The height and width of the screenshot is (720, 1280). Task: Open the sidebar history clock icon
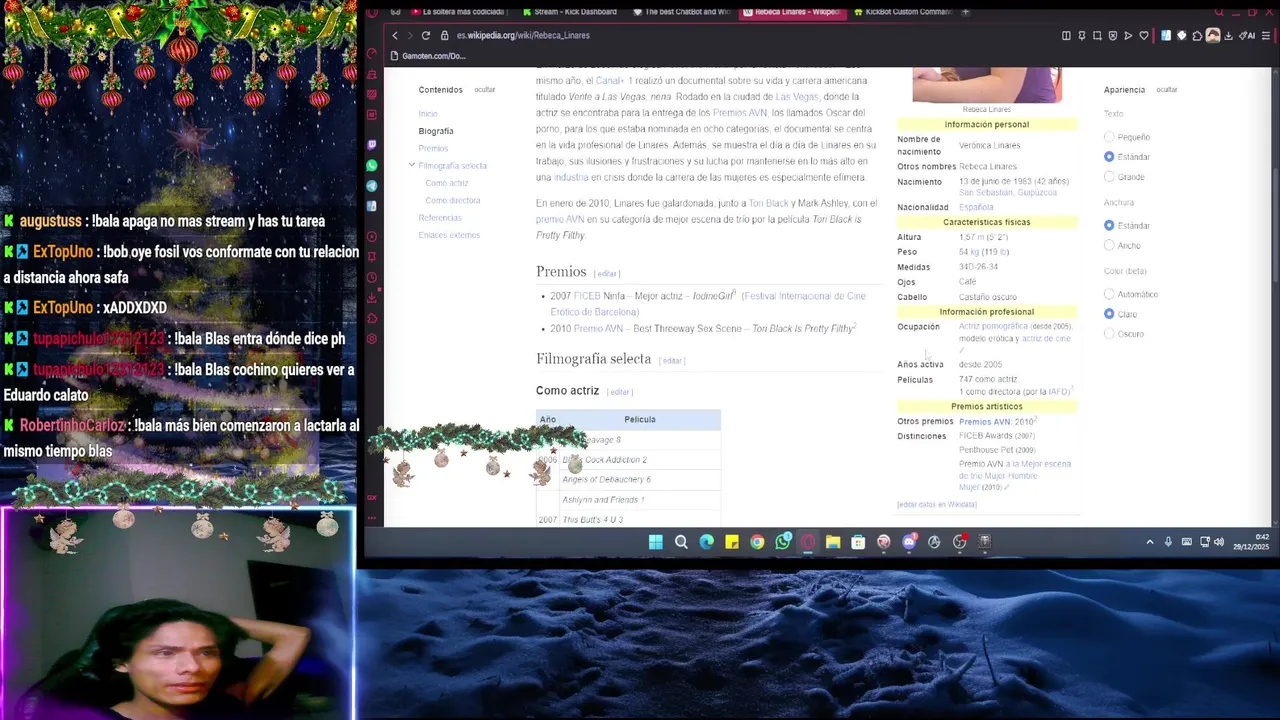click(372, 277)
